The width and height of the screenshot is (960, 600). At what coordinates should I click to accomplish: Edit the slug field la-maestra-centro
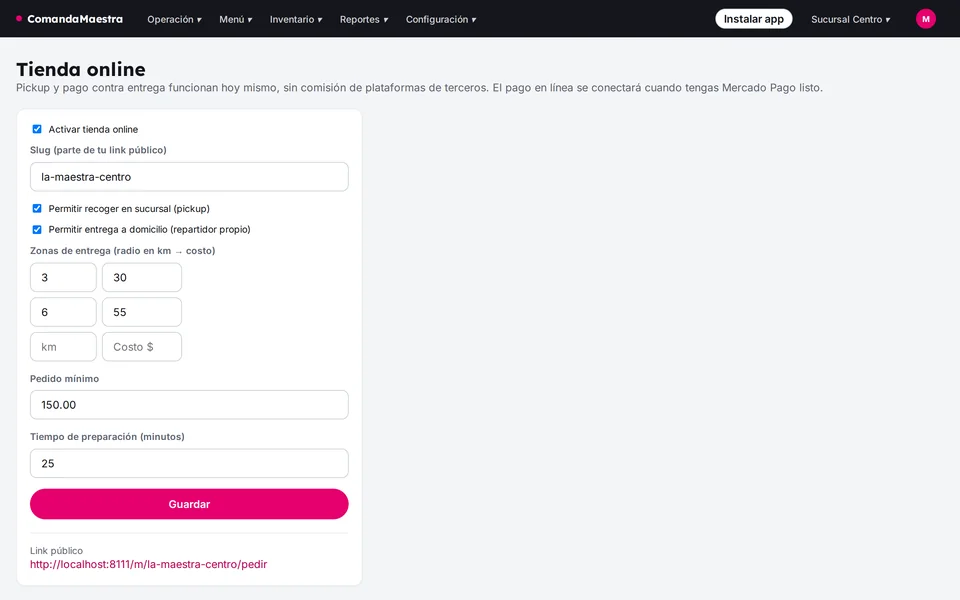[189, 177]
